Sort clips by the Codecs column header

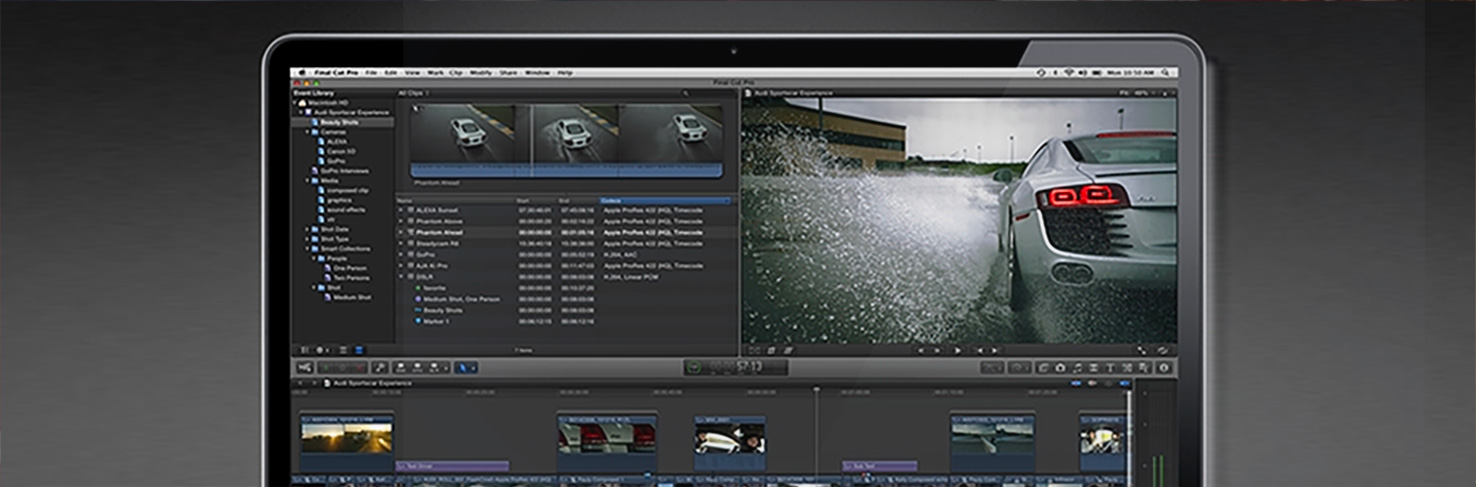coord(665,201)
